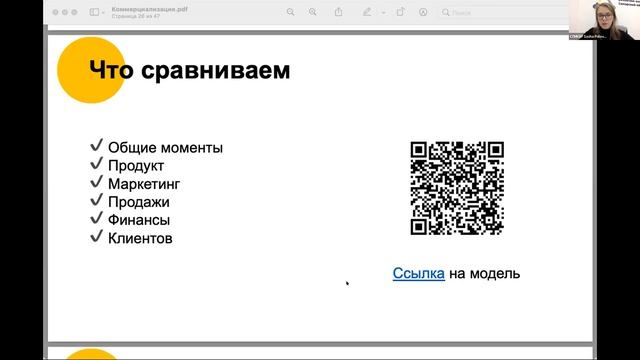Click the slide title "Что сравниваем"
This screenshot has width=640, height=360.
pyautogui.click(x=189, y=70)
